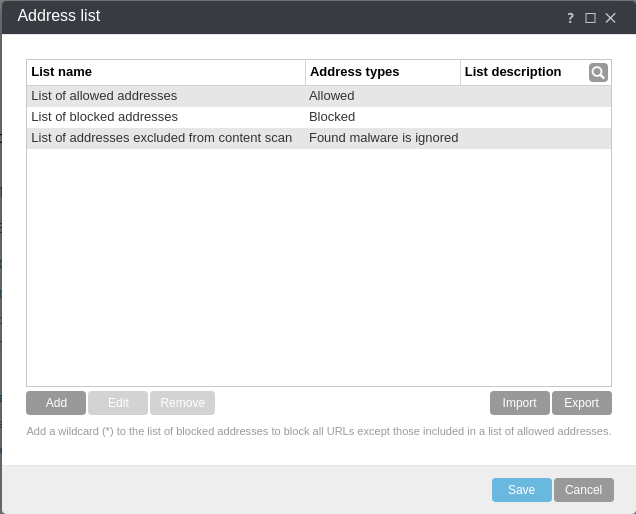The image size is (636, 514).
Task: Select the List of blocked addresses row
Action: click(104, 117)
